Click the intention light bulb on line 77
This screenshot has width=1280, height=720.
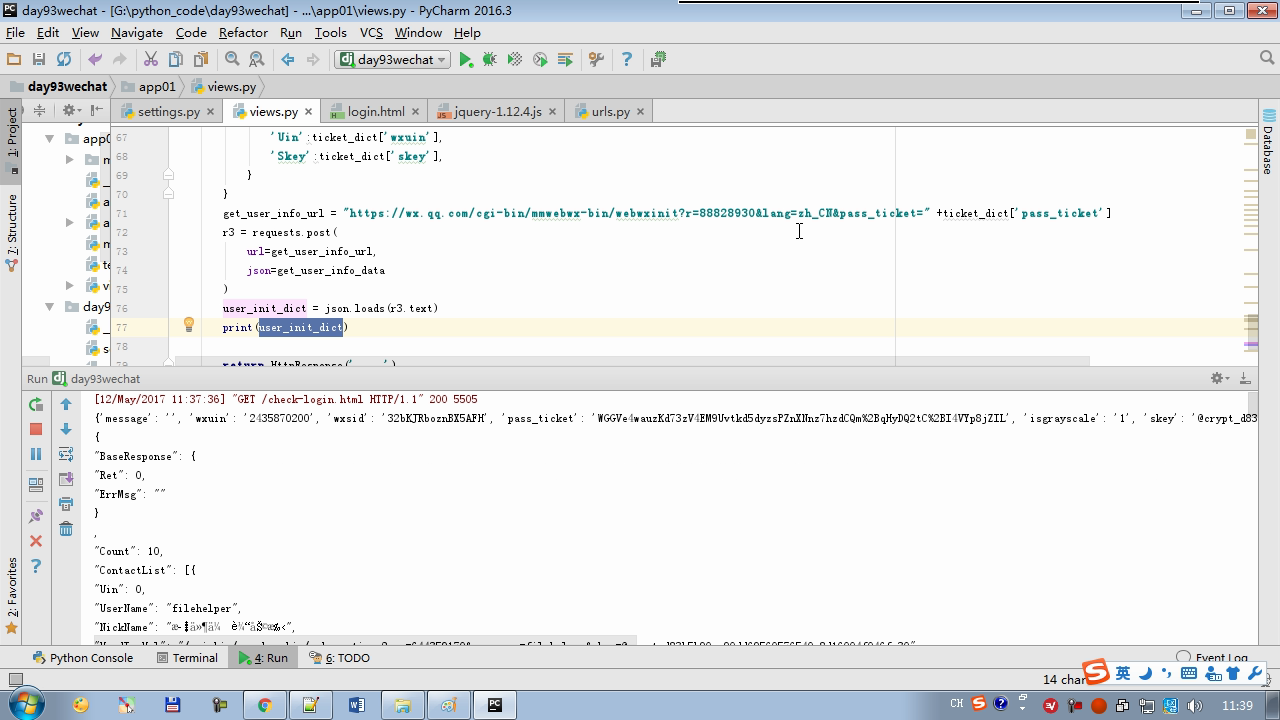188,325
